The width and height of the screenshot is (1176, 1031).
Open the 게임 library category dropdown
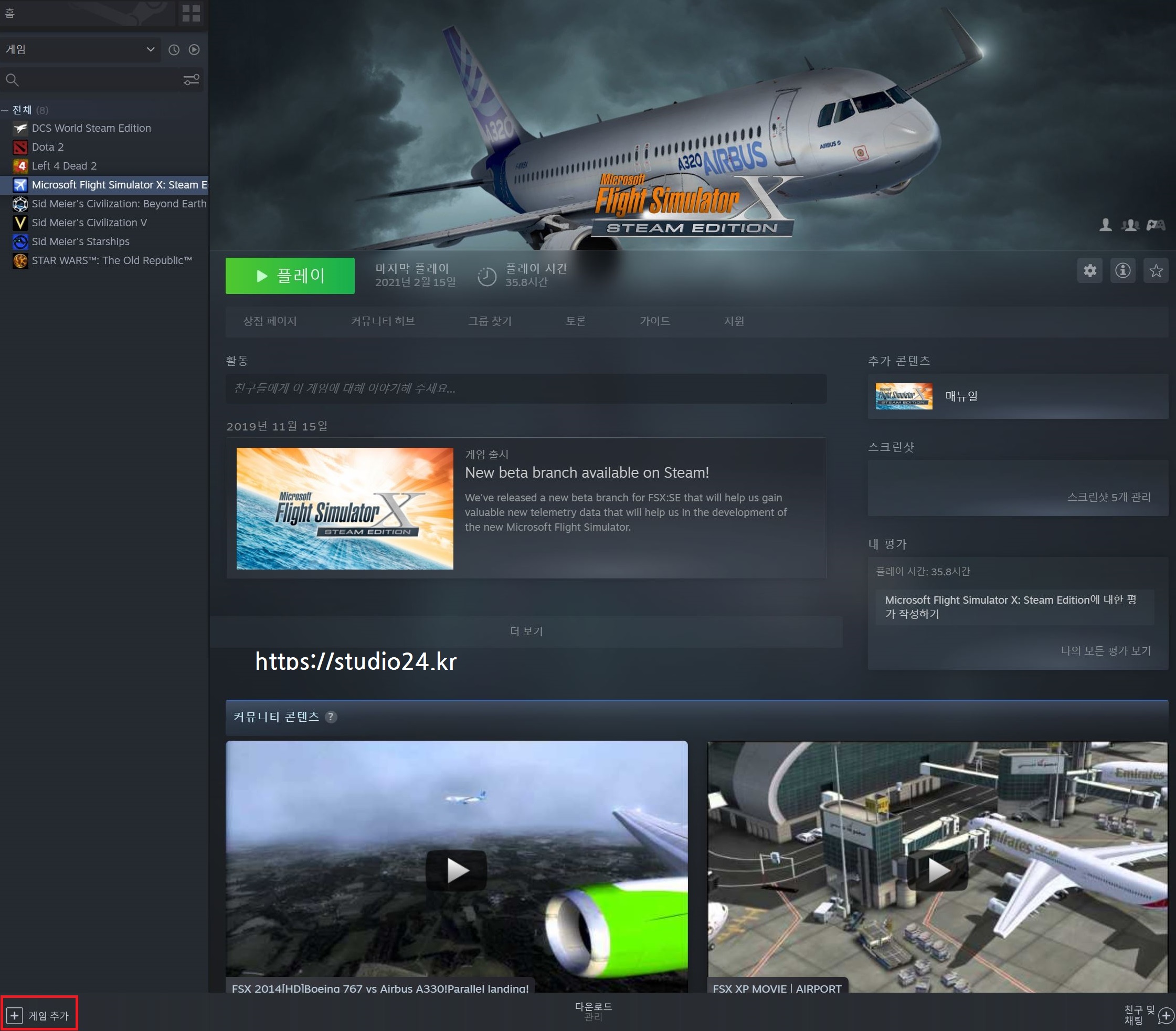coord(80,49)
